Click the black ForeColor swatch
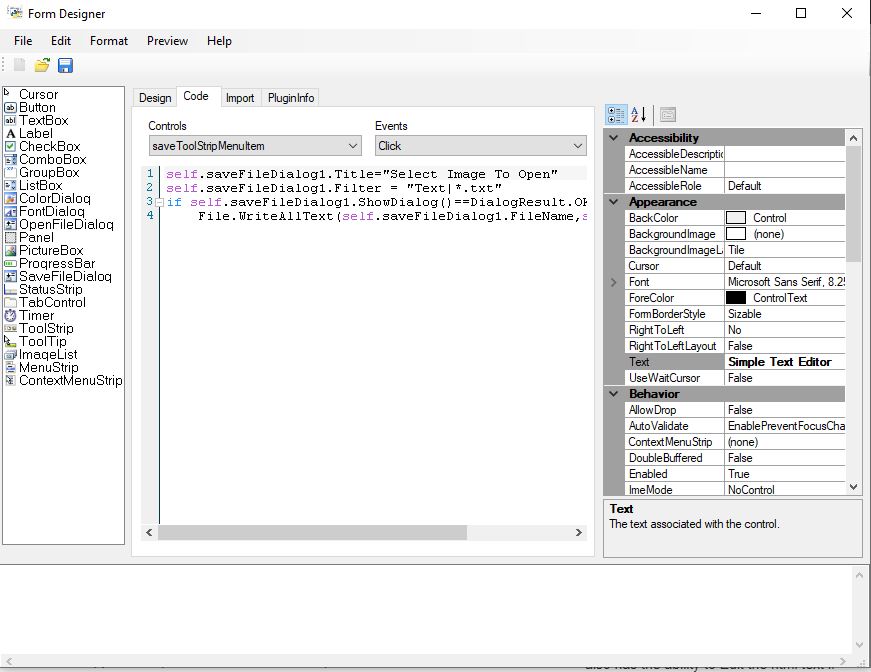The width and height of the screenshot is (871, 672). [736, 298]
